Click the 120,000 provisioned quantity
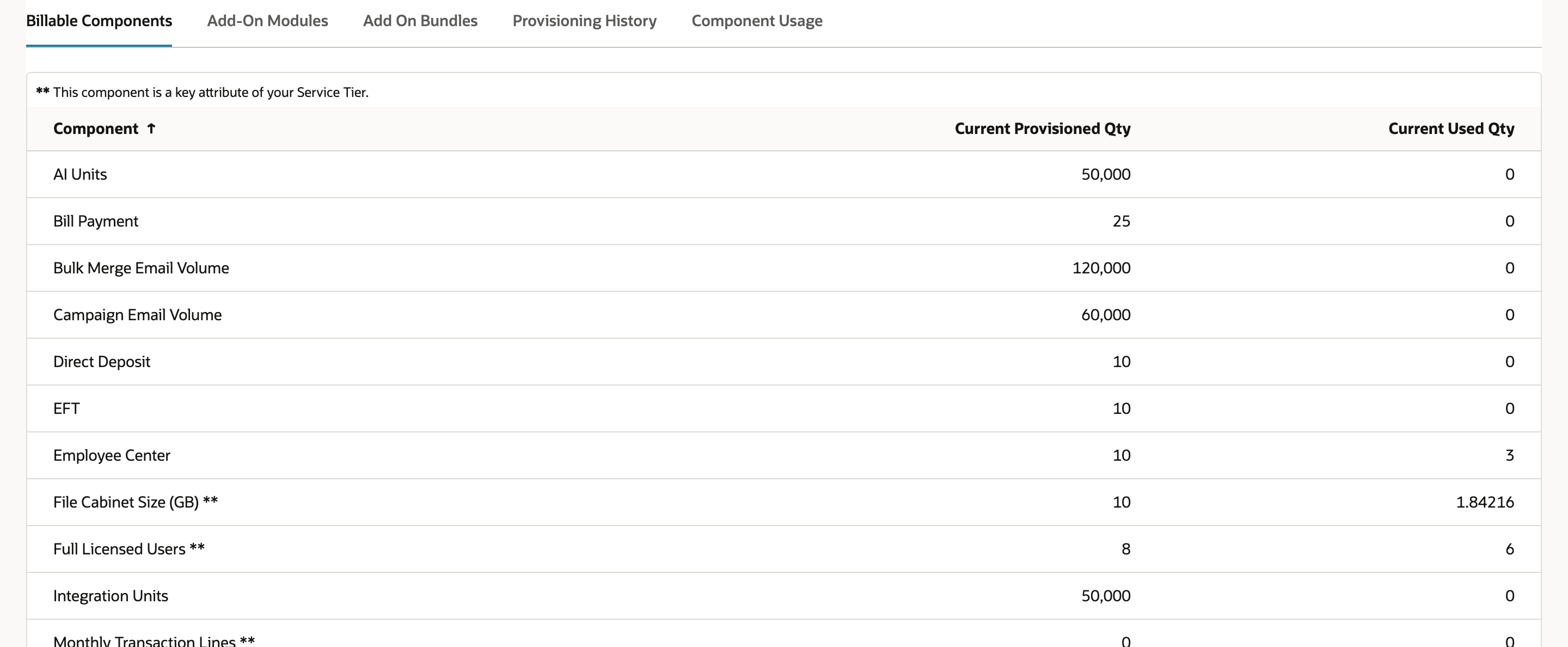The image size is (1568, 647). click(x=1101, y=268)
